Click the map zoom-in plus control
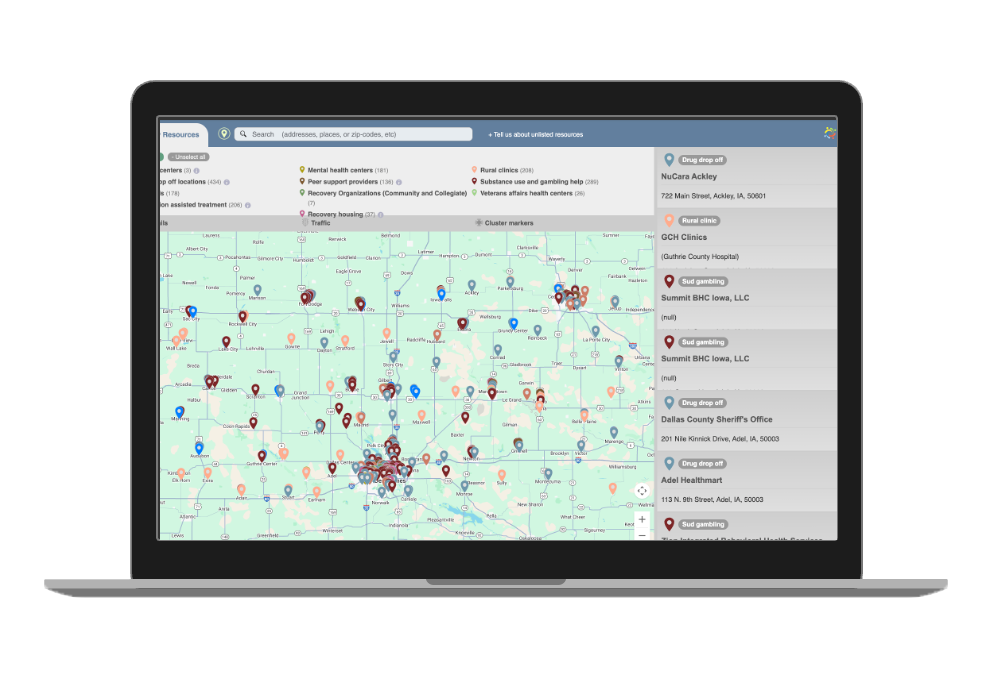The width and height of the screenshot is (1000, 681). pyautogui.click(x=641, y=519)
